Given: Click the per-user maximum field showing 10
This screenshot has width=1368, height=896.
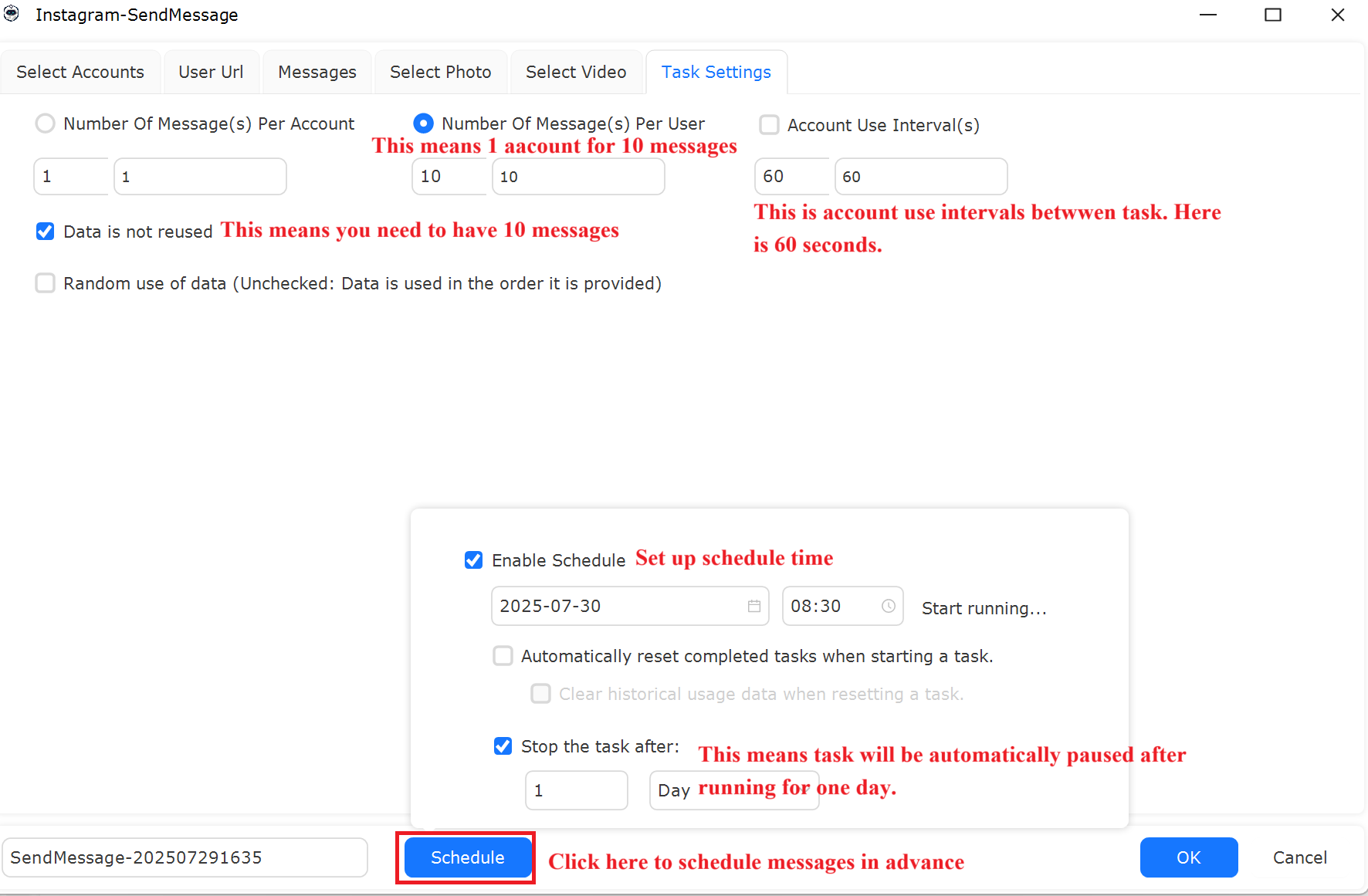Looking at the screenshot, I should pyautogui.click(x=578, y=176).
